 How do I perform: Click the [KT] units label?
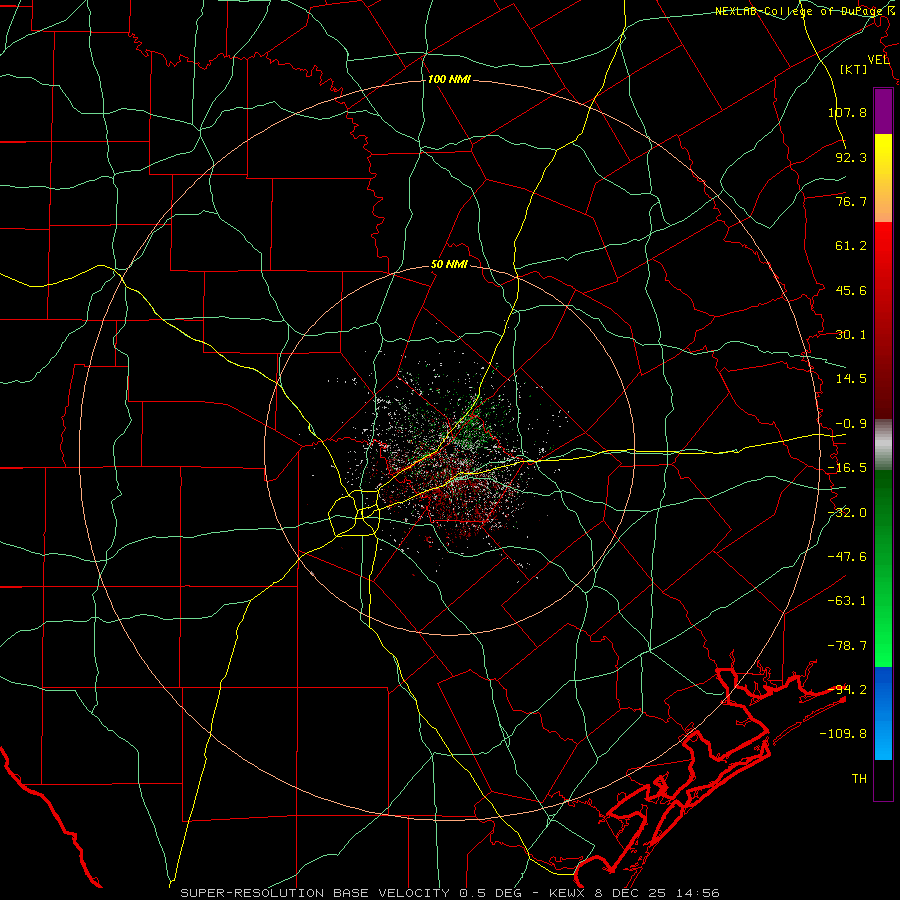854,69
